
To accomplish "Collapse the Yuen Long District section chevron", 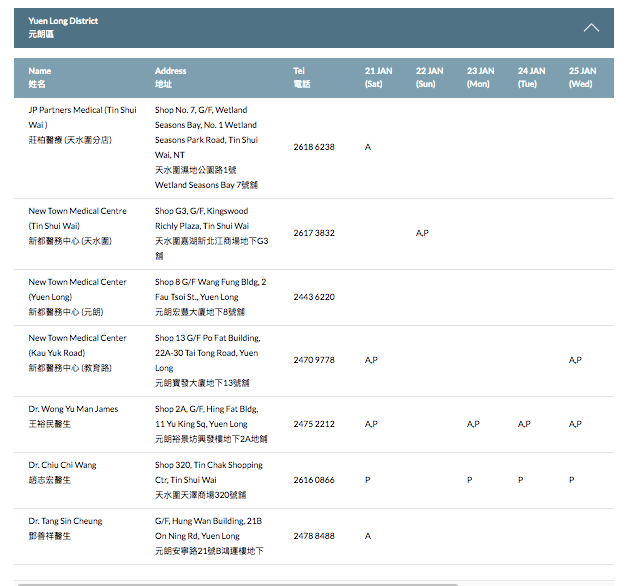I will coord(591,27).
